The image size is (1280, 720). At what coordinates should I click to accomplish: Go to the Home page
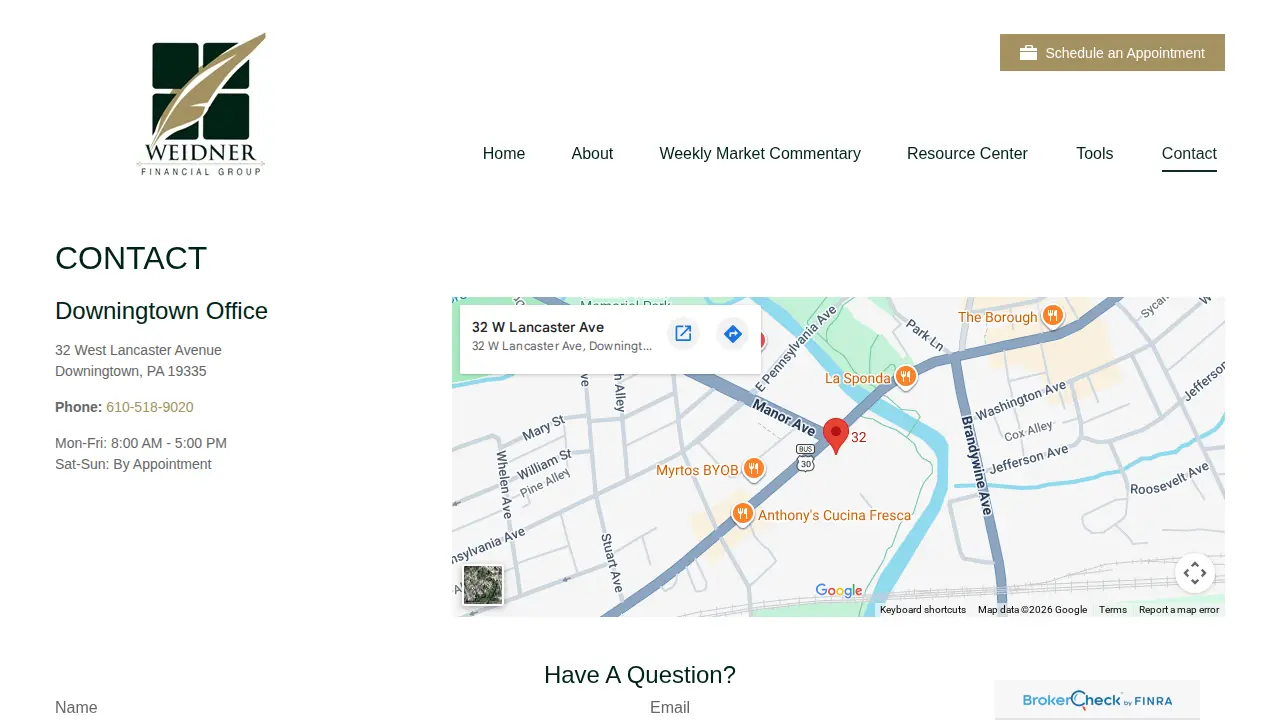point(504,153)
